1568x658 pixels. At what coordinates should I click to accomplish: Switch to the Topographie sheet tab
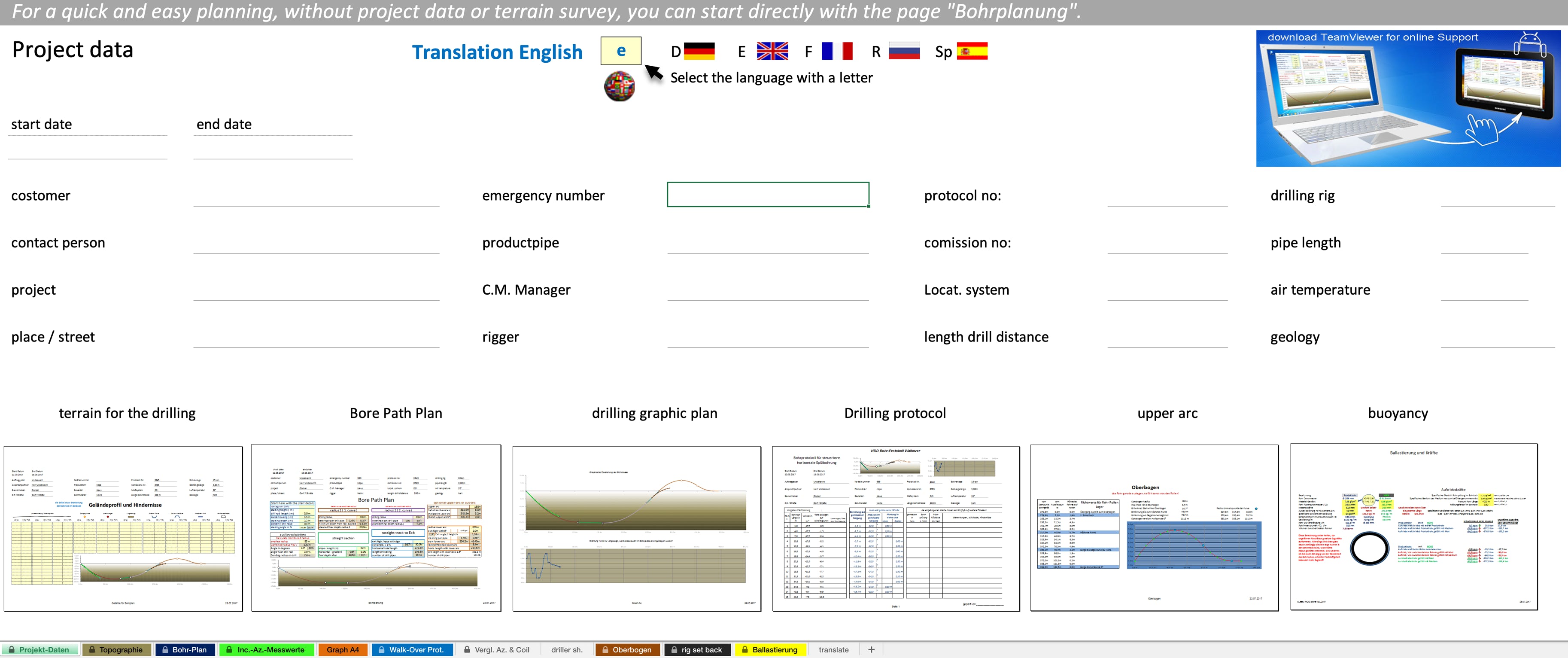pos(116,649)
